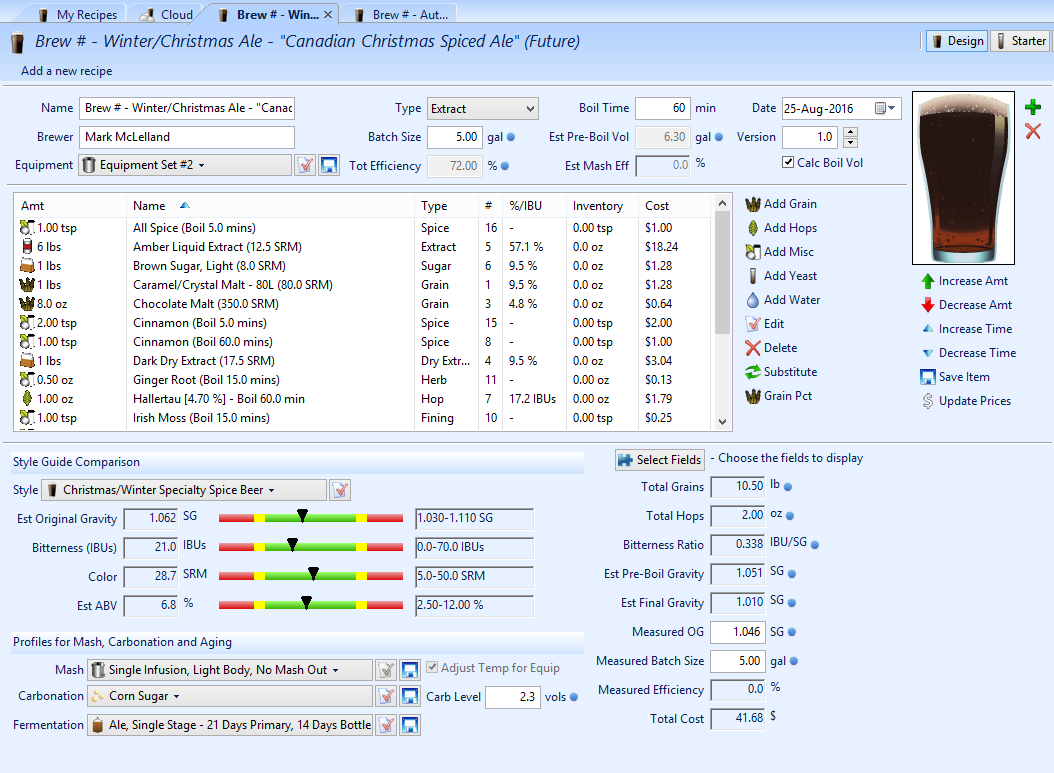Click the Select Fields button

click(x=659, y=460)
